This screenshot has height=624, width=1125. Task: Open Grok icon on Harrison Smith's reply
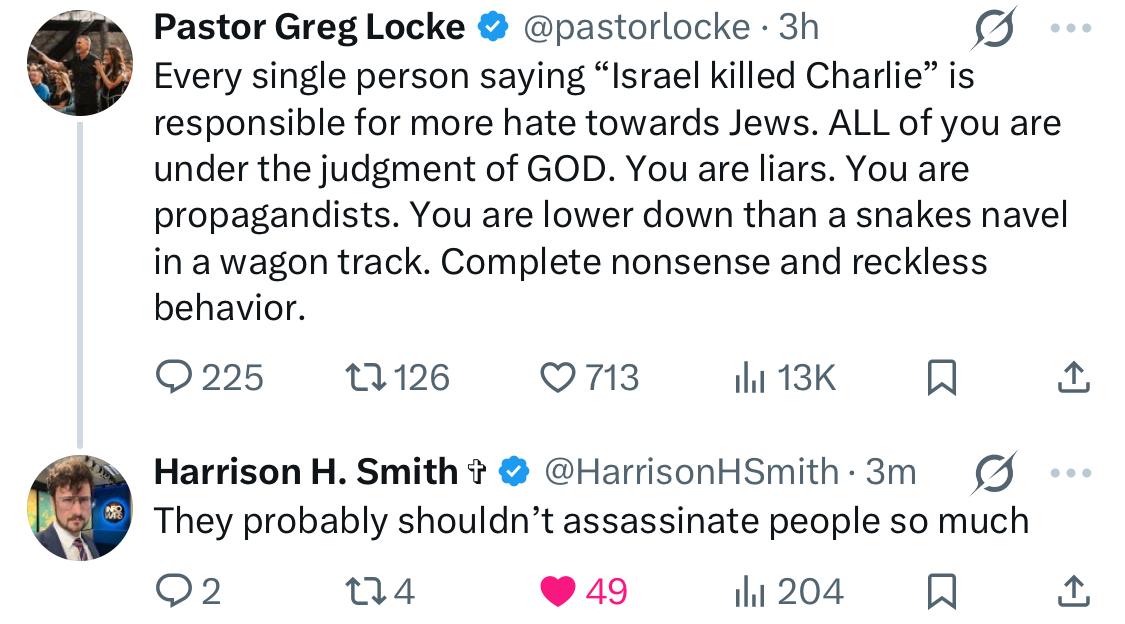pyautogui.click(x=995, y=472)
